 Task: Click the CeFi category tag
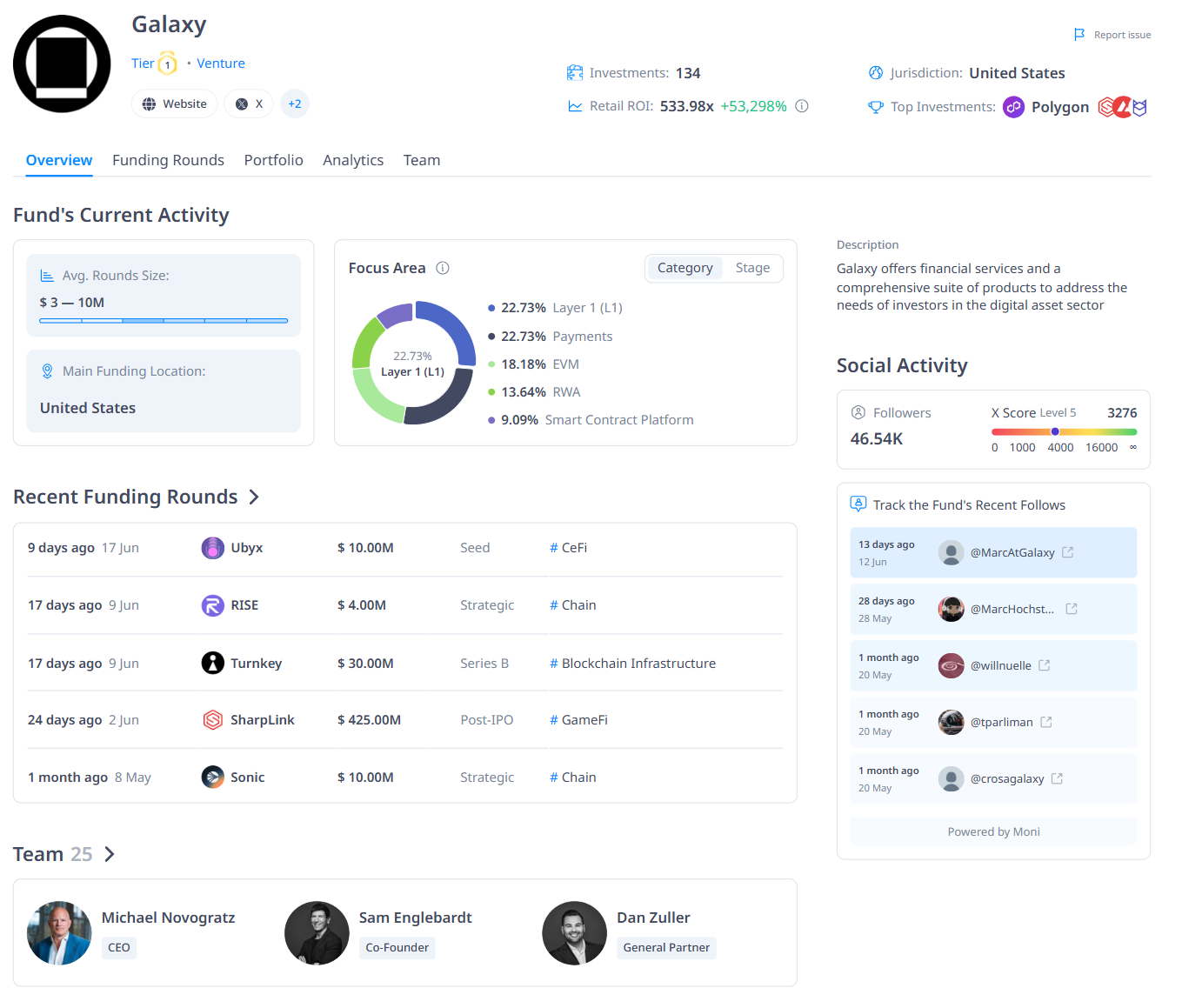coord(568,548)
